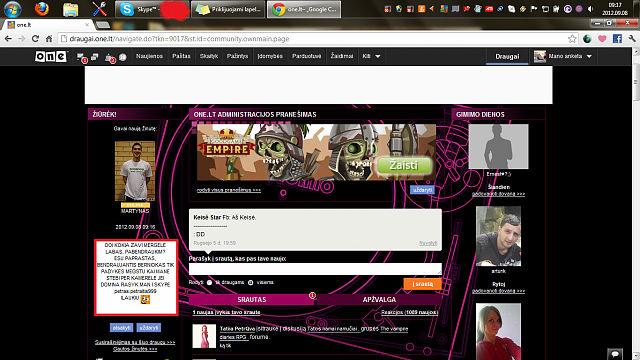Click into the stream message text field
This screenshot has width=640, height=360.
click(x=315, y=269)
